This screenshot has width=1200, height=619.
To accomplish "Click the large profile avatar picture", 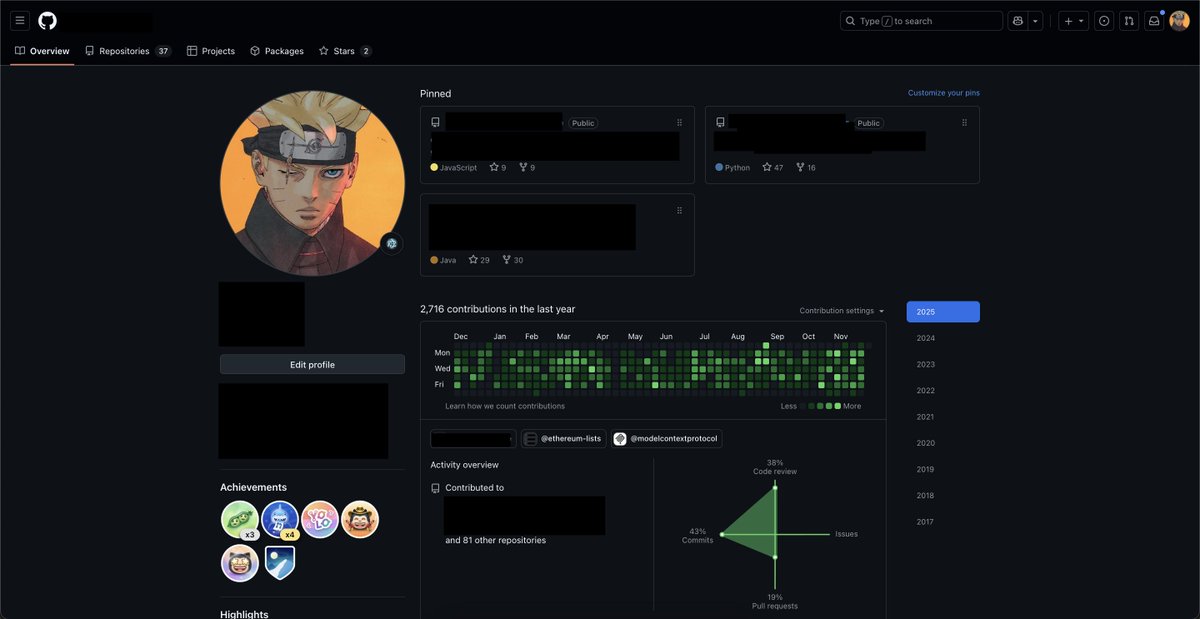I will [312, 182].
